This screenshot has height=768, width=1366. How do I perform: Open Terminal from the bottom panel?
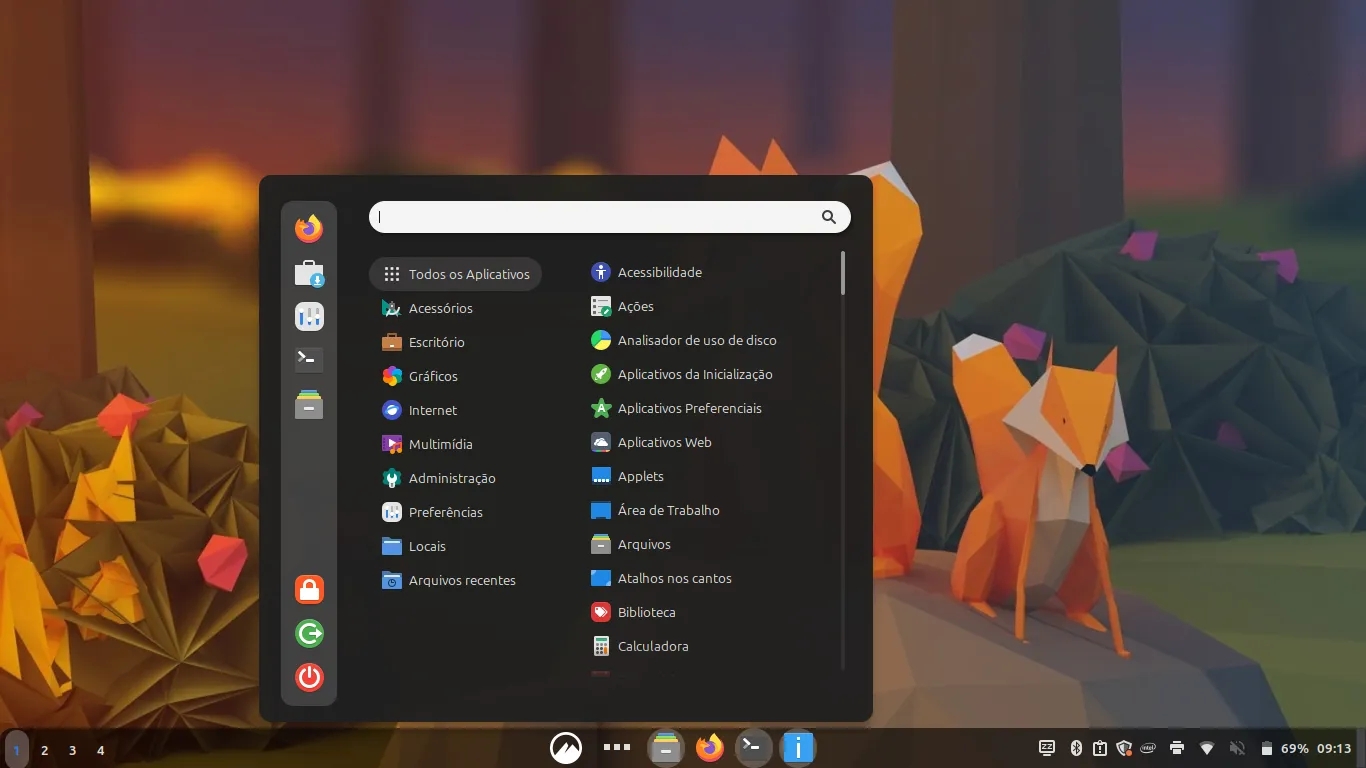(x=753, y=747)
